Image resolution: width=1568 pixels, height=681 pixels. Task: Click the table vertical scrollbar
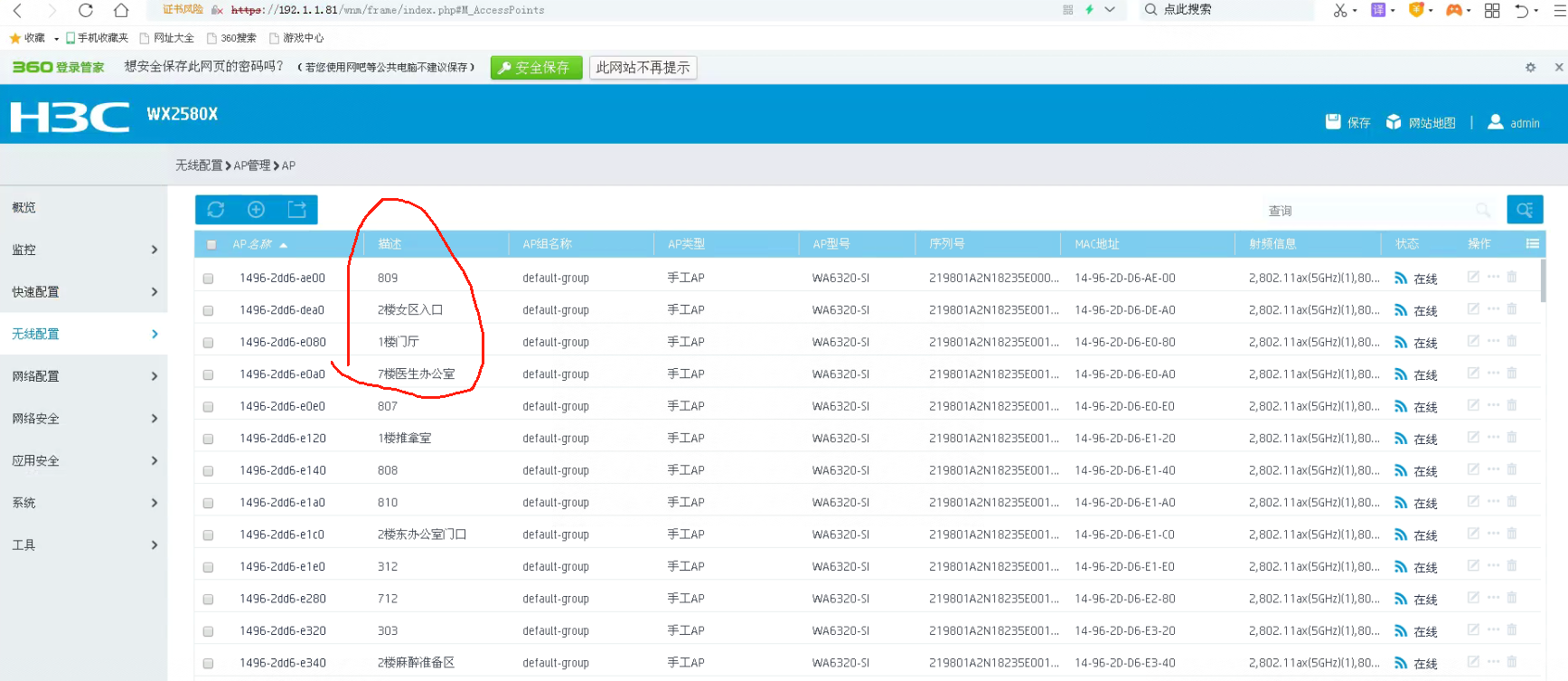[x=1543, y=280]
